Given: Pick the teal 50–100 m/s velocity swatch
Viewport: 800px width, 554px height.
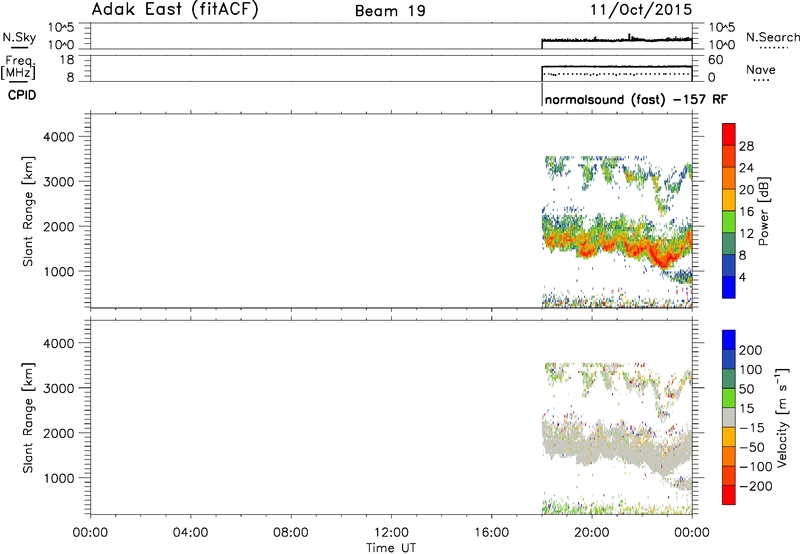Looking at the screenshot, I should tap(729, 379).
